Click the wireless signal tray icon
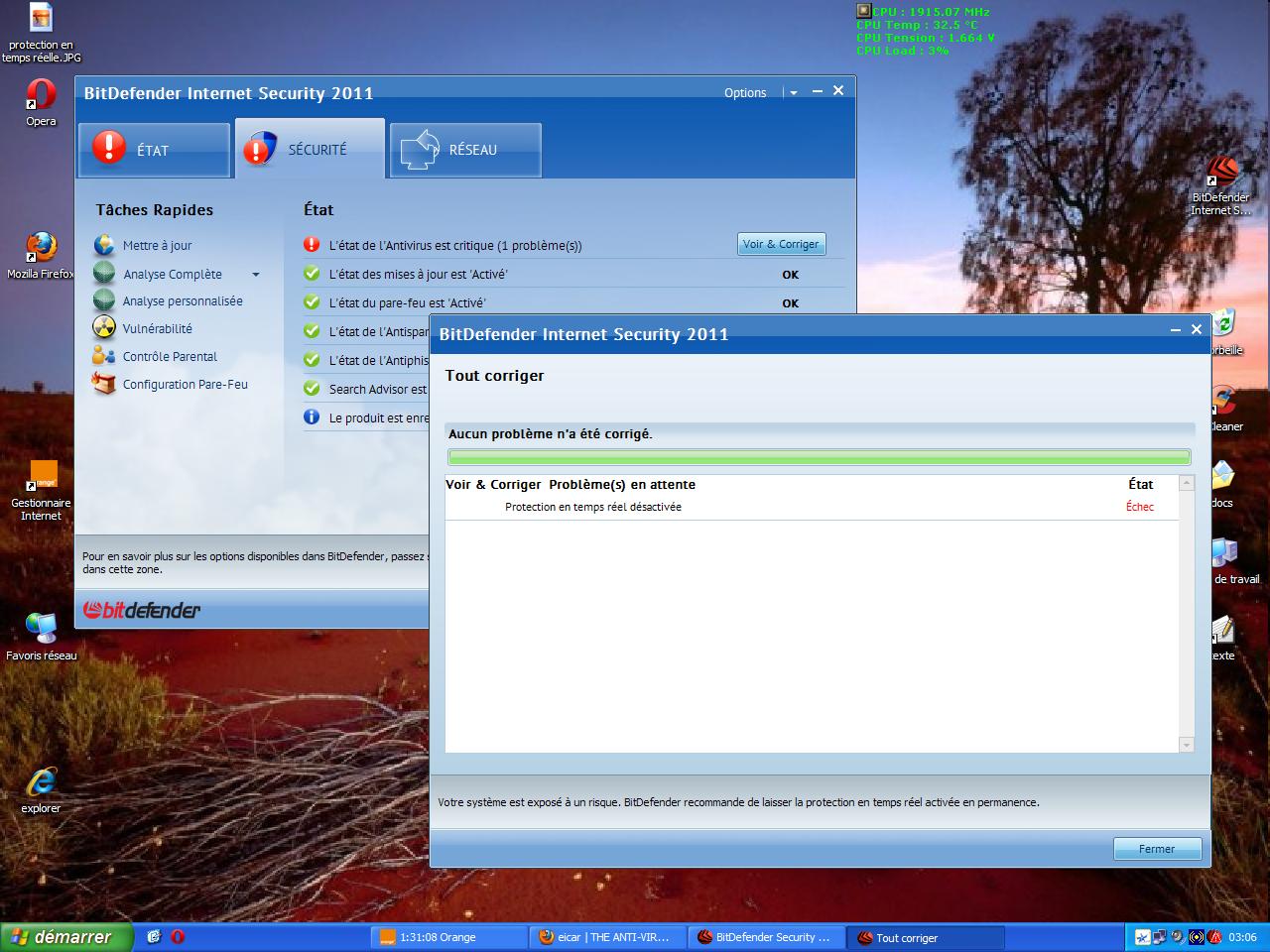Screen dimensions: 1270x952 point(1197,937)
